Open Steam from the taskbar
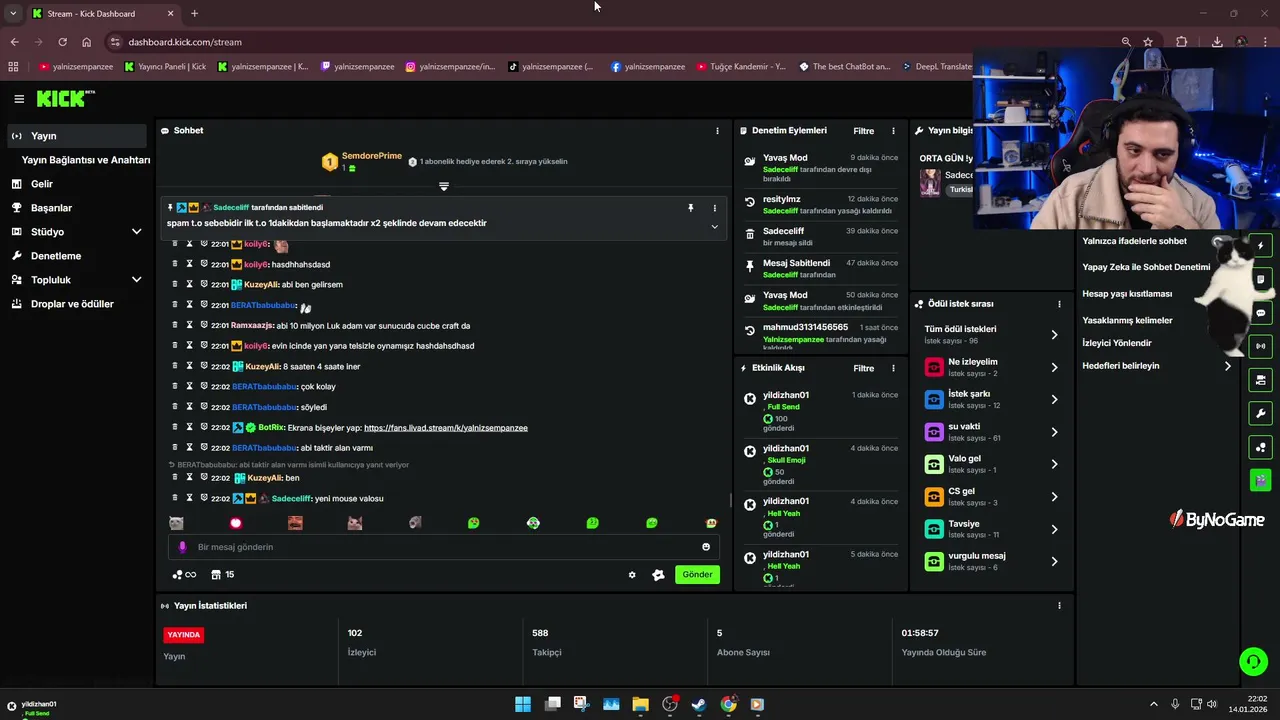Screen dimensions: 1280x720 (x=699, y=704)
